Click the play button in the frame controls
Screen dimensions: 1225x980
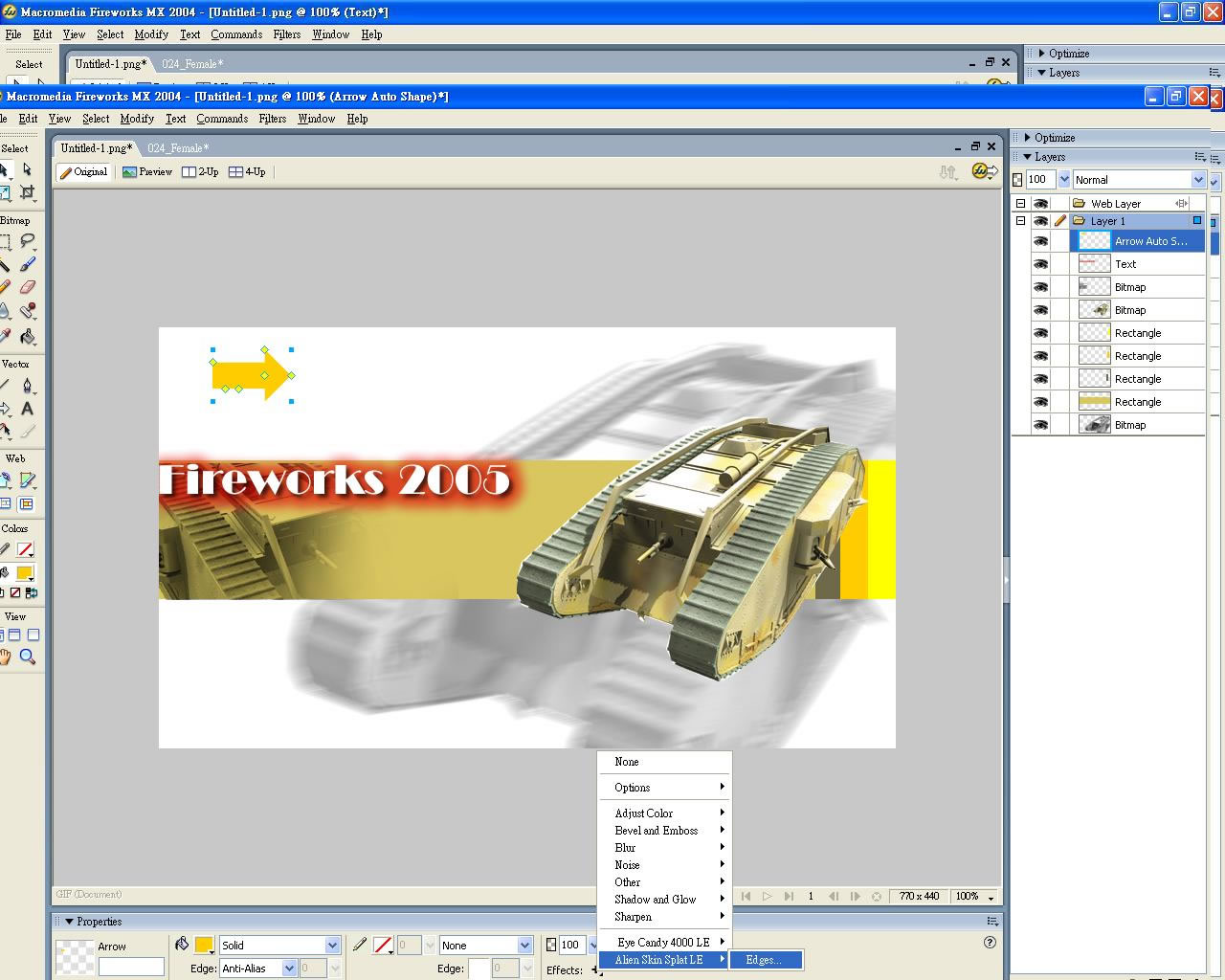click(x=767, y=897)
